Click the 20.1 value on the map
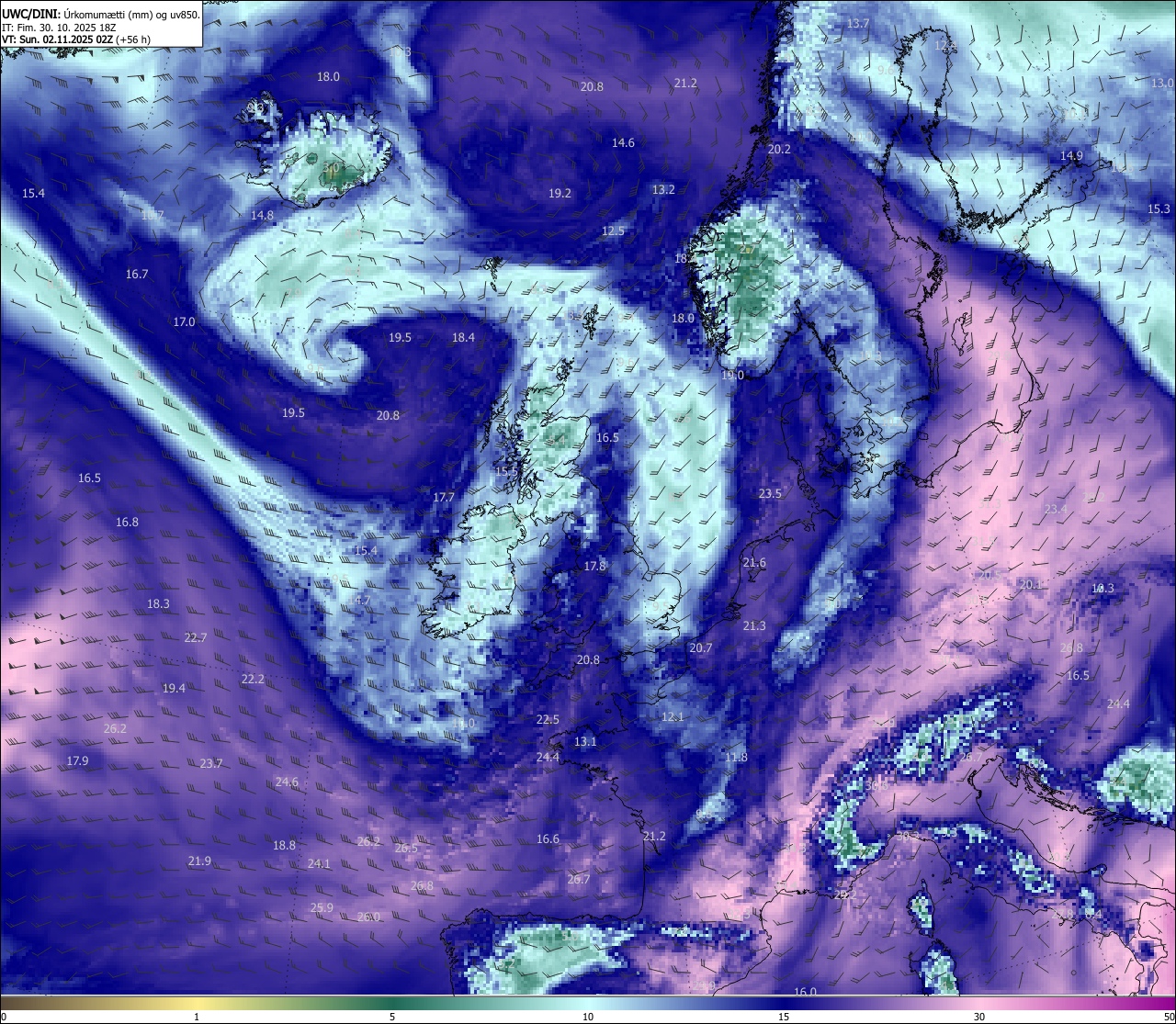 click(x=1031, y=584)
